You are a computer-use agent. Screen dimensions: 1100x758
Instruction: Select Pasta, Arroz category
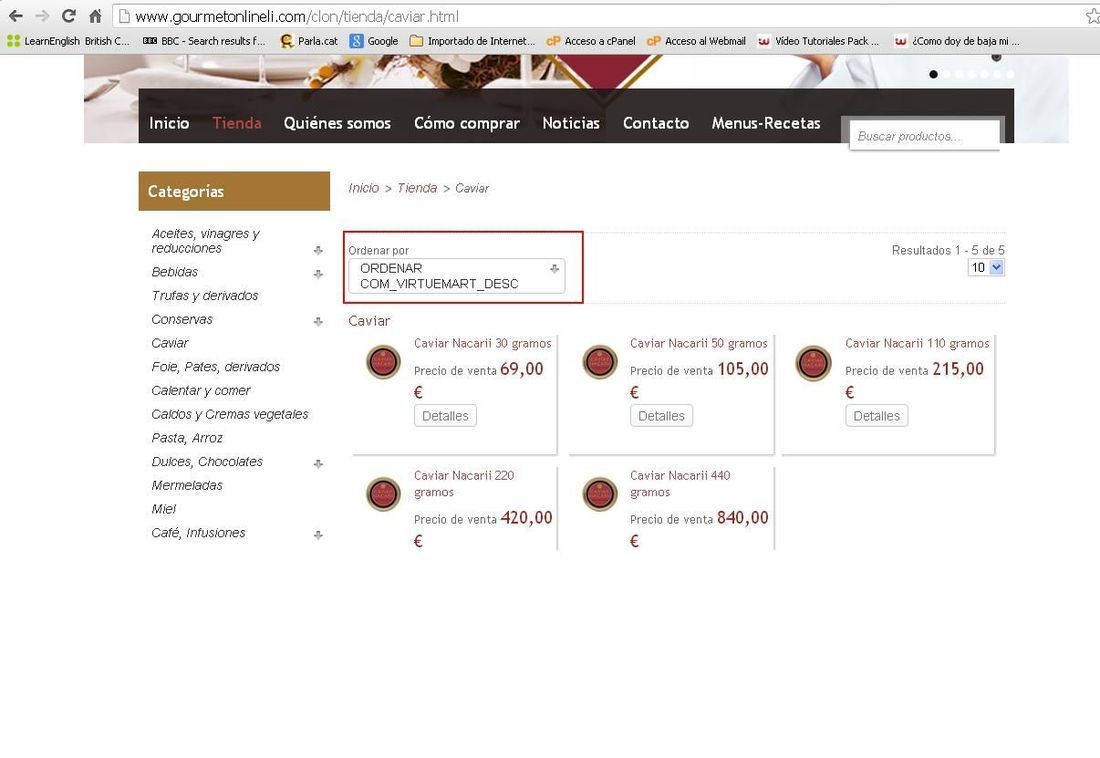coord(187,438)
